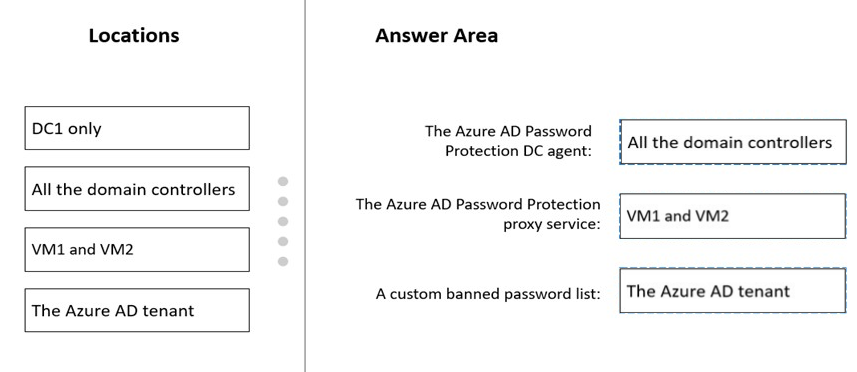Click the middle gray dot of the five
This screenshot has width=857, height=372.
283,221
